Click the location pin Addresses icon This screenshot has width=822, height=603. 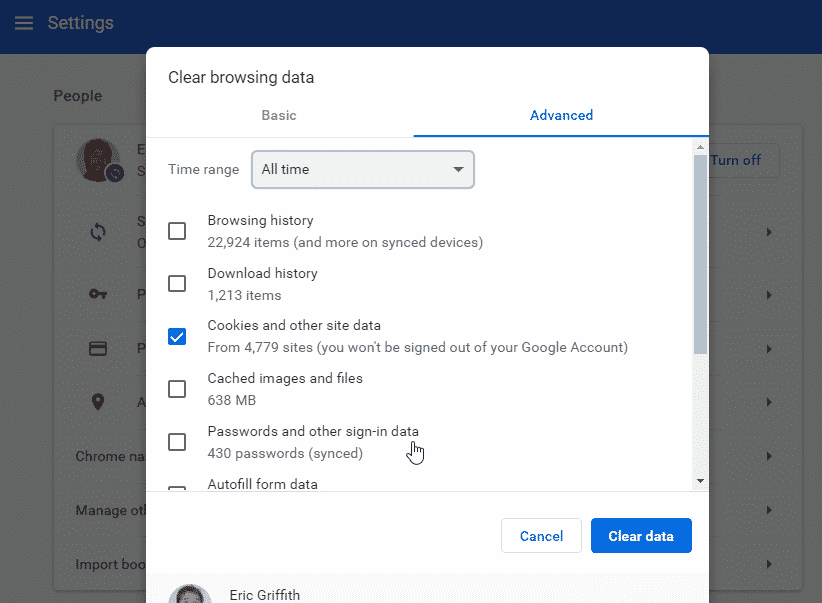point(98,402)
